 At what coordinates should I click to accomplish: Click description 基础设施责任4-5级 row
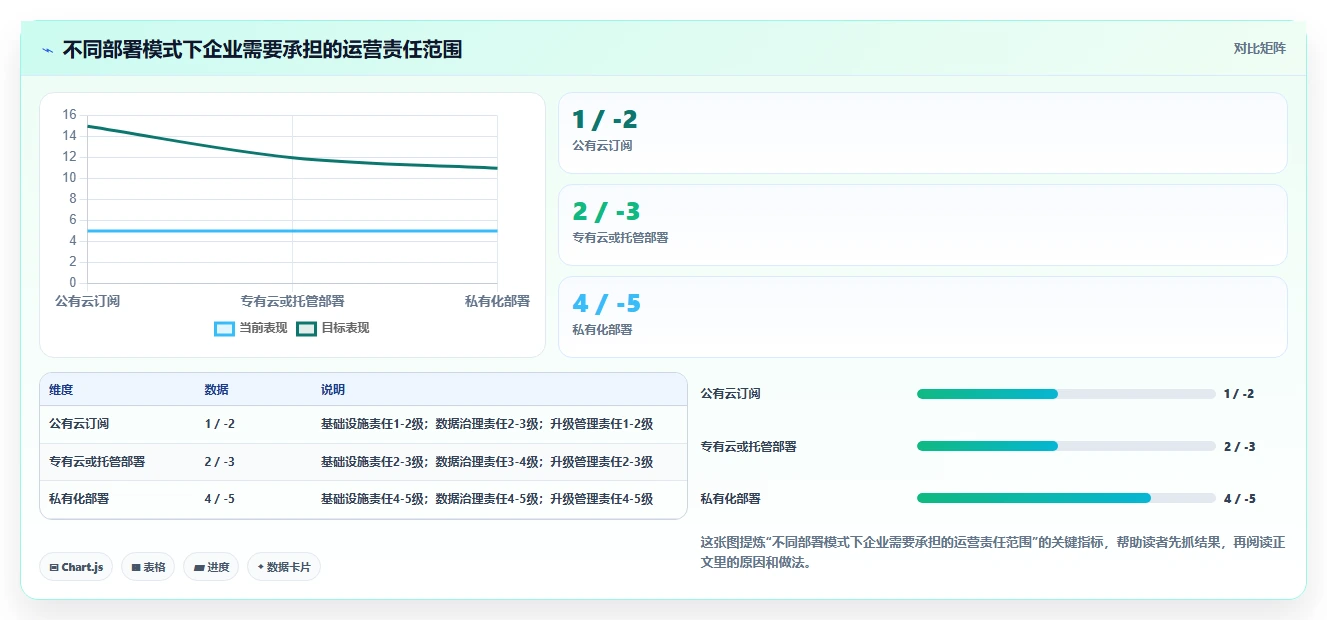[x=487, y=499]
